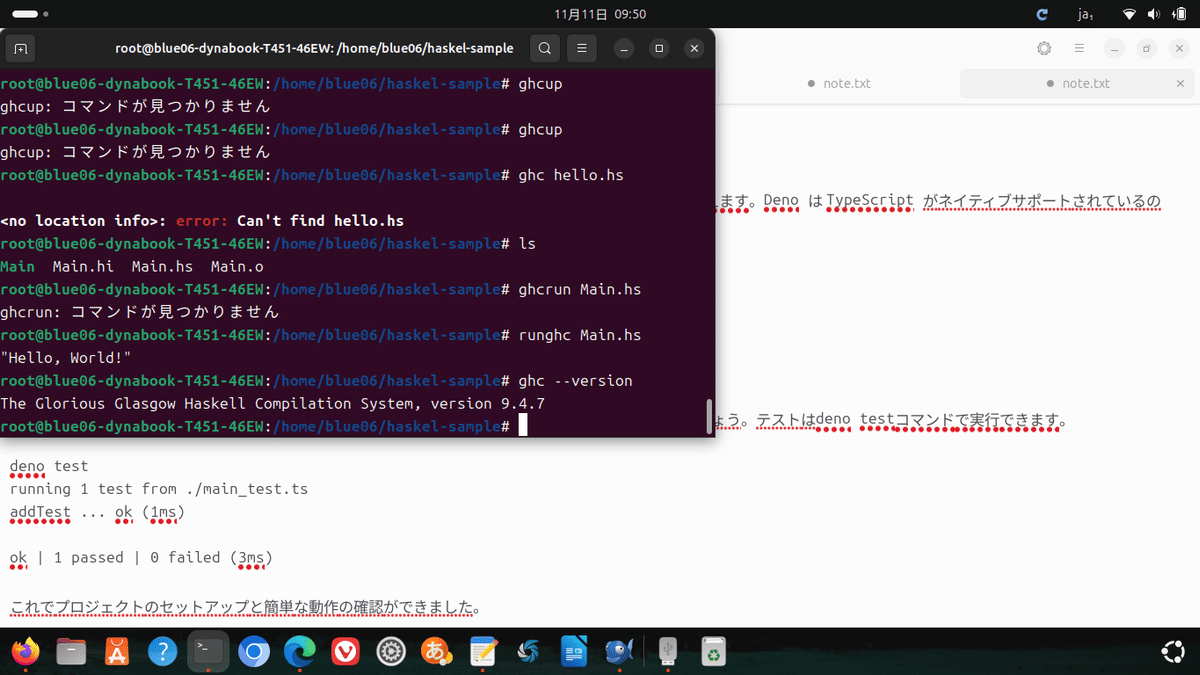Start Microsoft Edge from the dock
The height and width of the screenshot is (675, 1200).
tap(300, 651)
